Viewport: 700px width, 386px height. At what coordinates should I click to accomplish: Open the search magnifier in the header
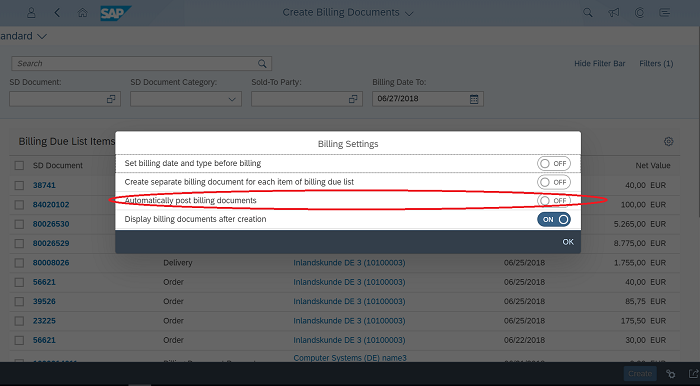(588, 12)
